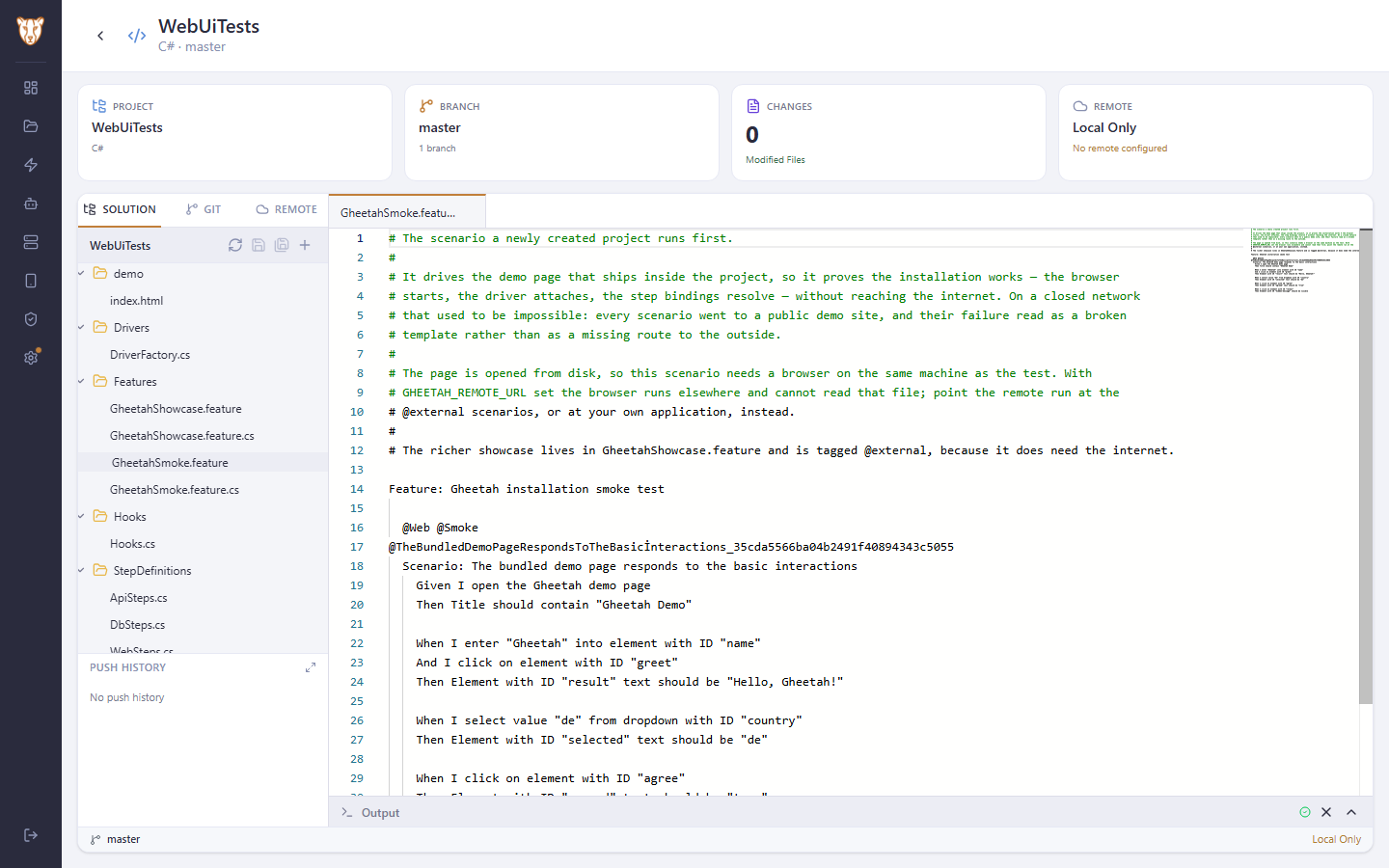Screen dimensions: 1389x868
Task: Switch to the Git tab
Action: tap(204, 209)
